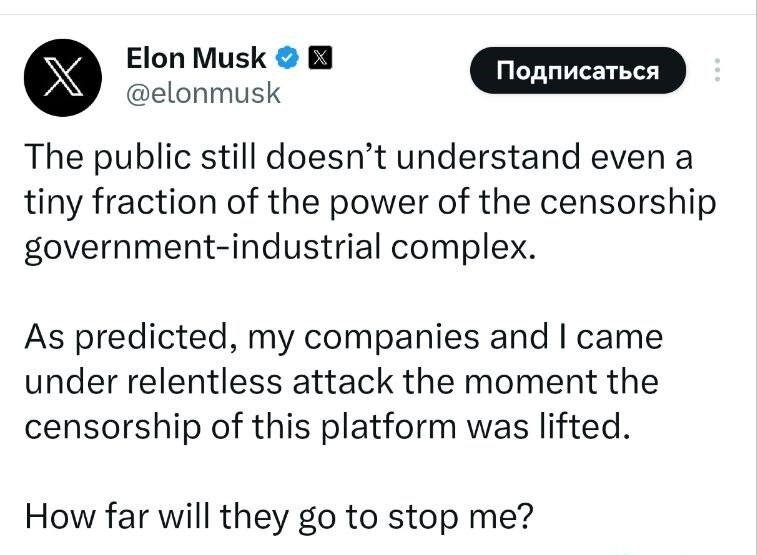Click the phrase 'relentless attack'

[x=261, y=381]
